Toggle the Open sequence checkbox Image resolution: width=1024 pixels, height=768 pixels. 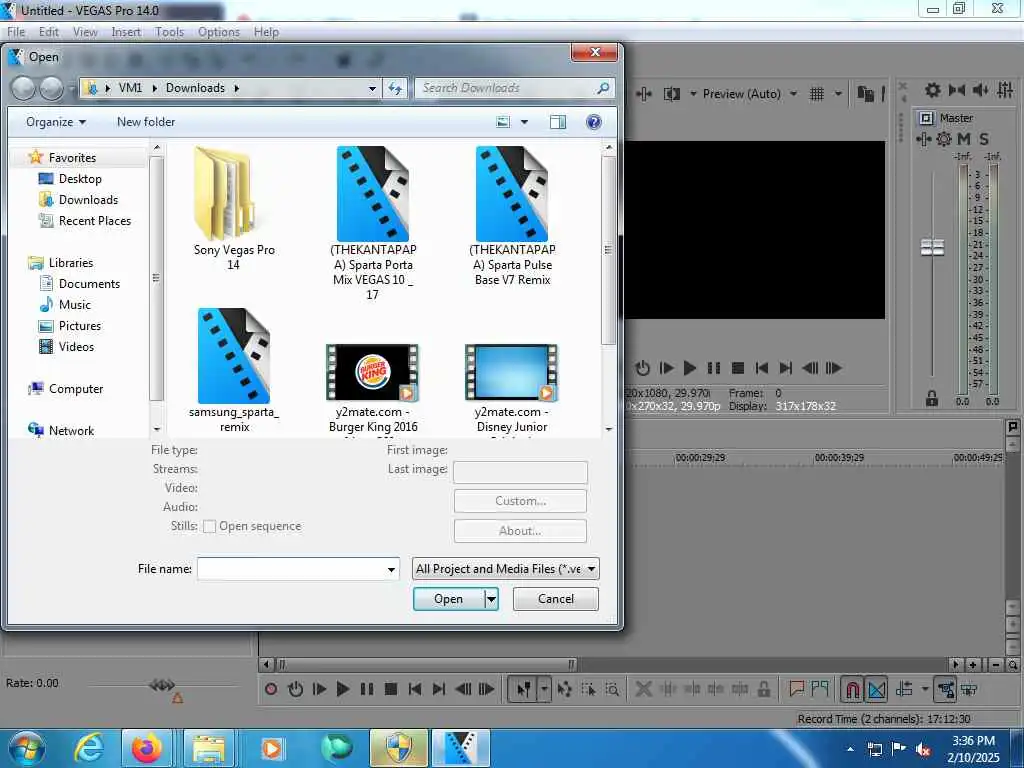point(210,526)
